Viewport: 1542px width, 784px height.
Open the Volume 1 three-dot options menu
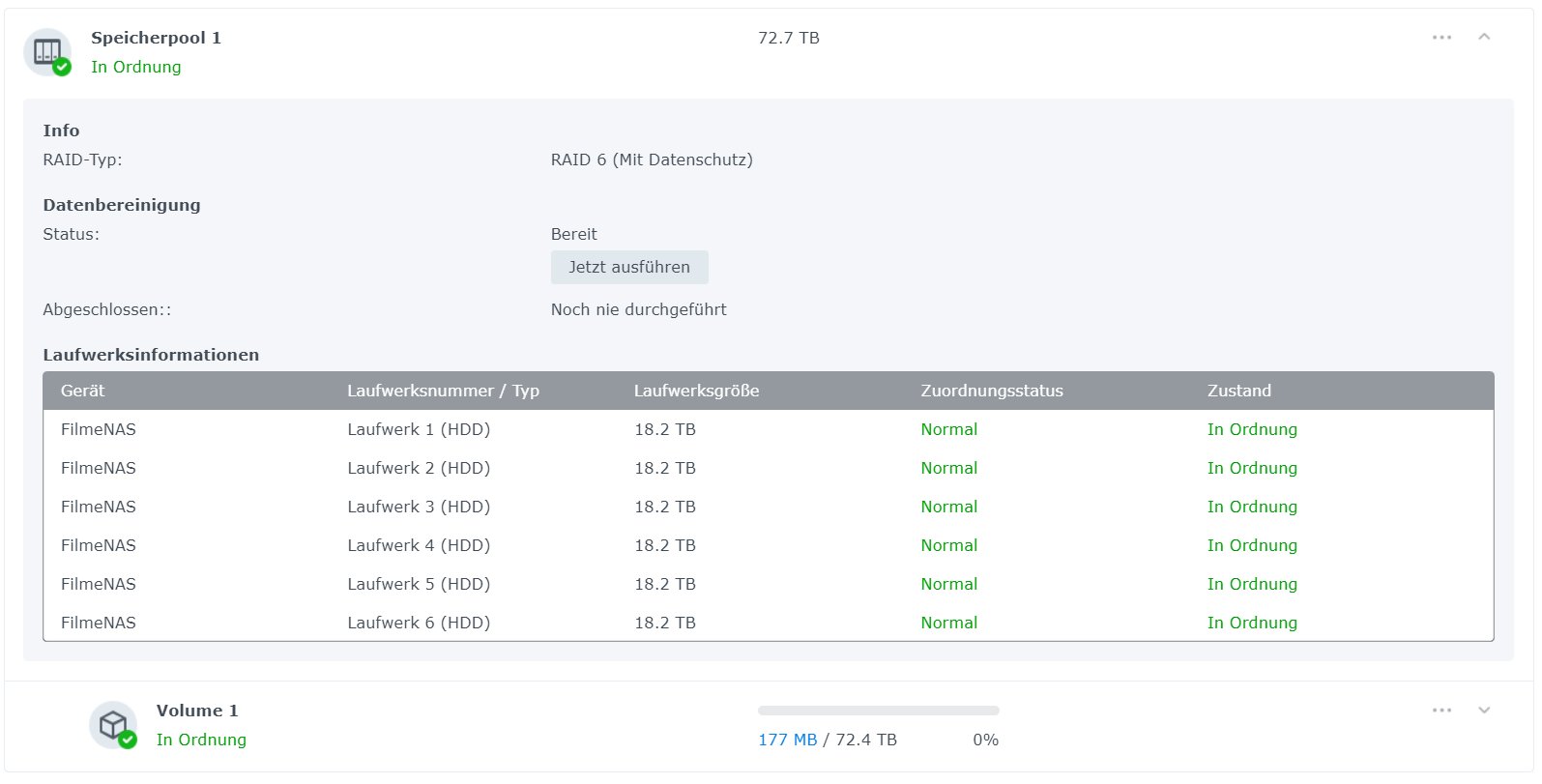[1441, 711]
